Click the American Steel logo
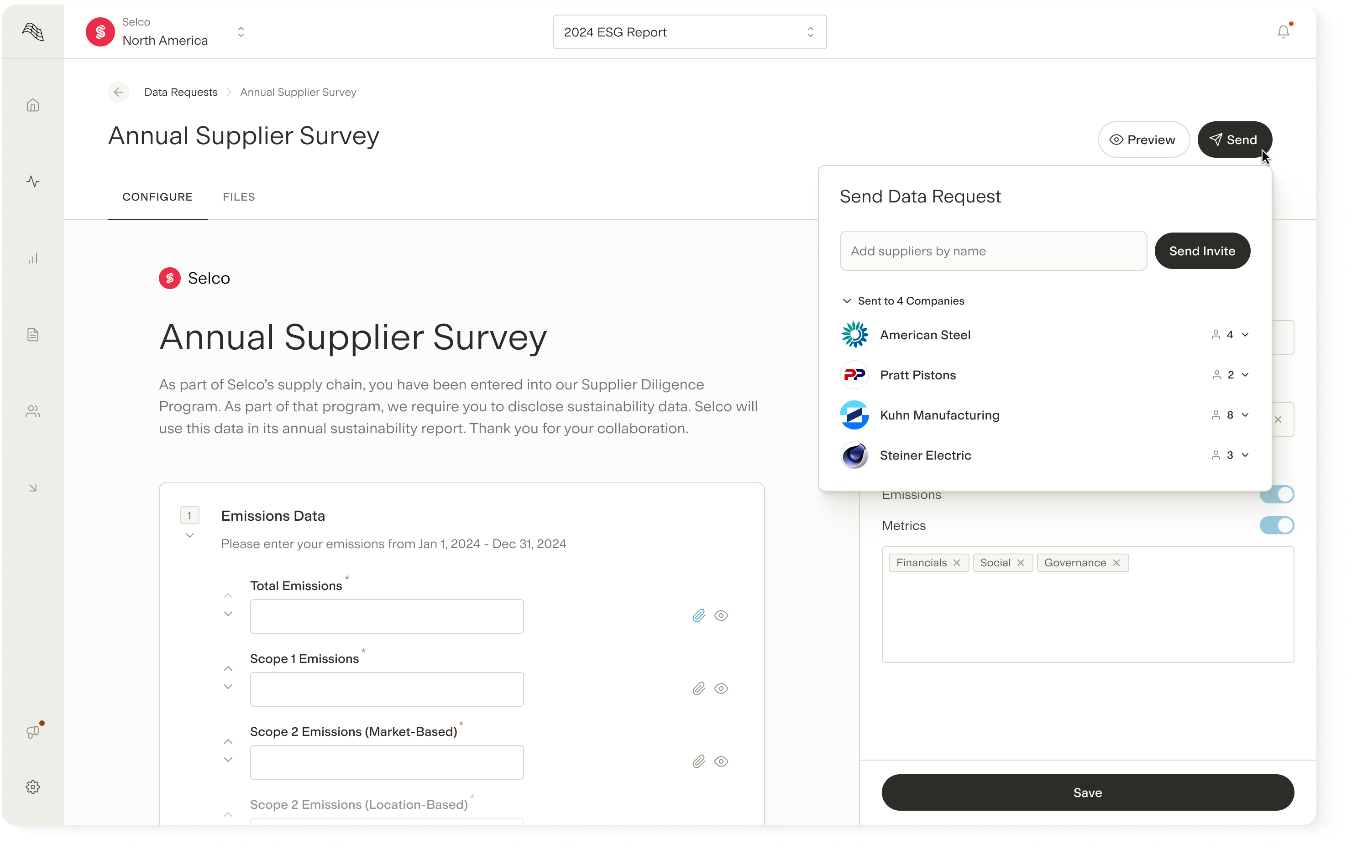The image size is (1352, 849). click(x=855, y=335)
